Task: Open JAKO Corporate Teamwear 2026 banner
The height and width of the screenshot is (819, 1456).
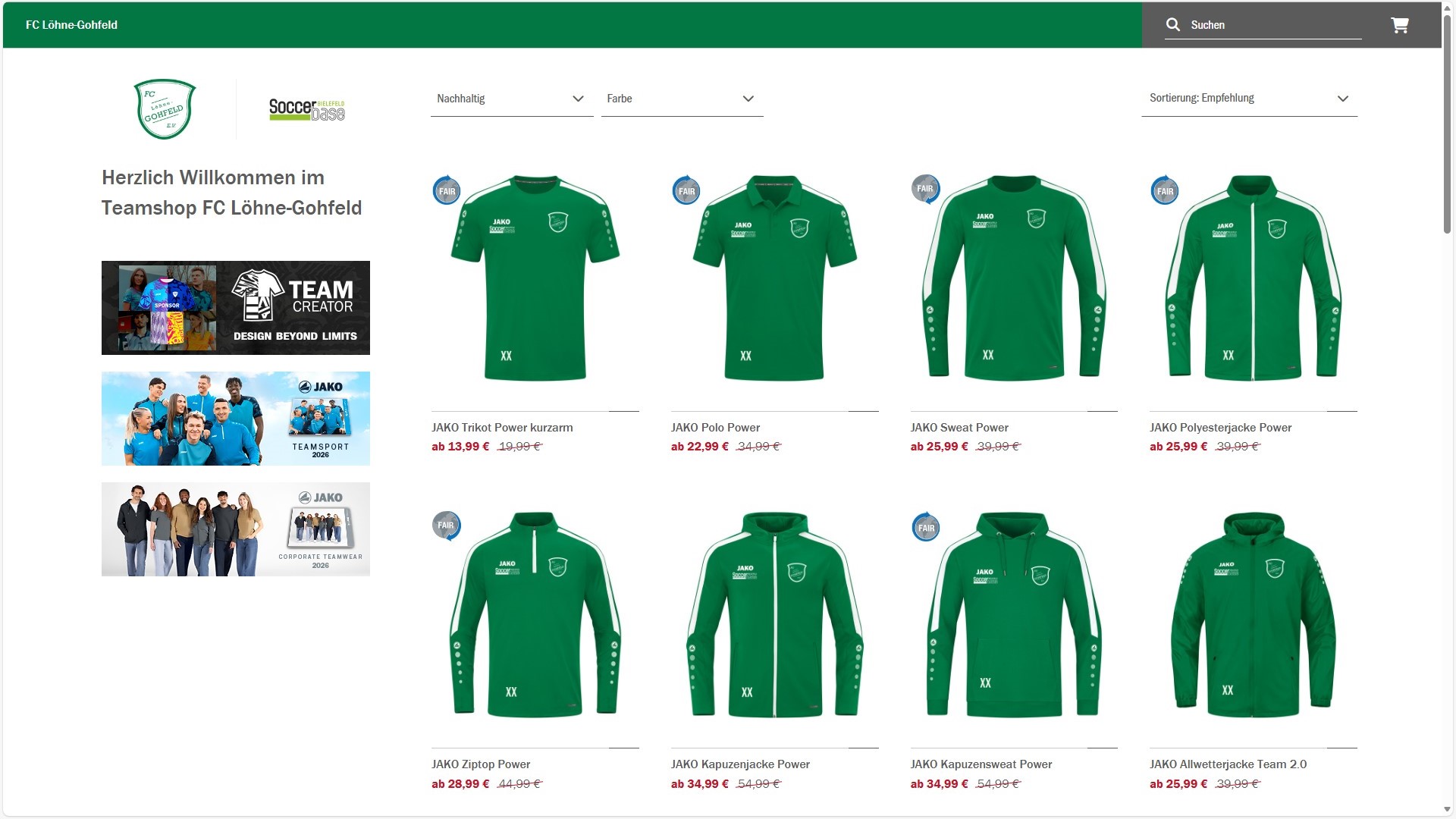Action: [236, 529]
